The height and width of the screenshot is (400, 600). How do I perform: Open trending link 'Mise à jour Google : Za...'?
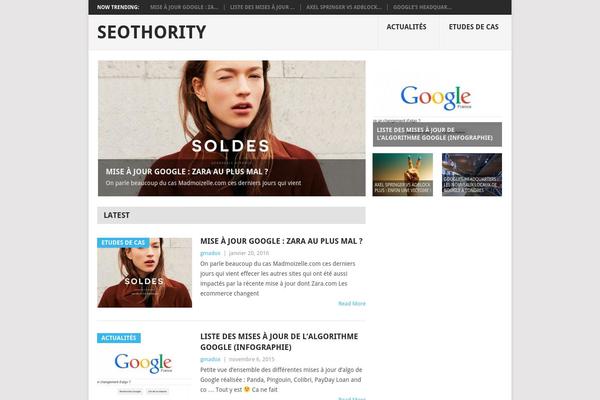click(x=184, y=7)
